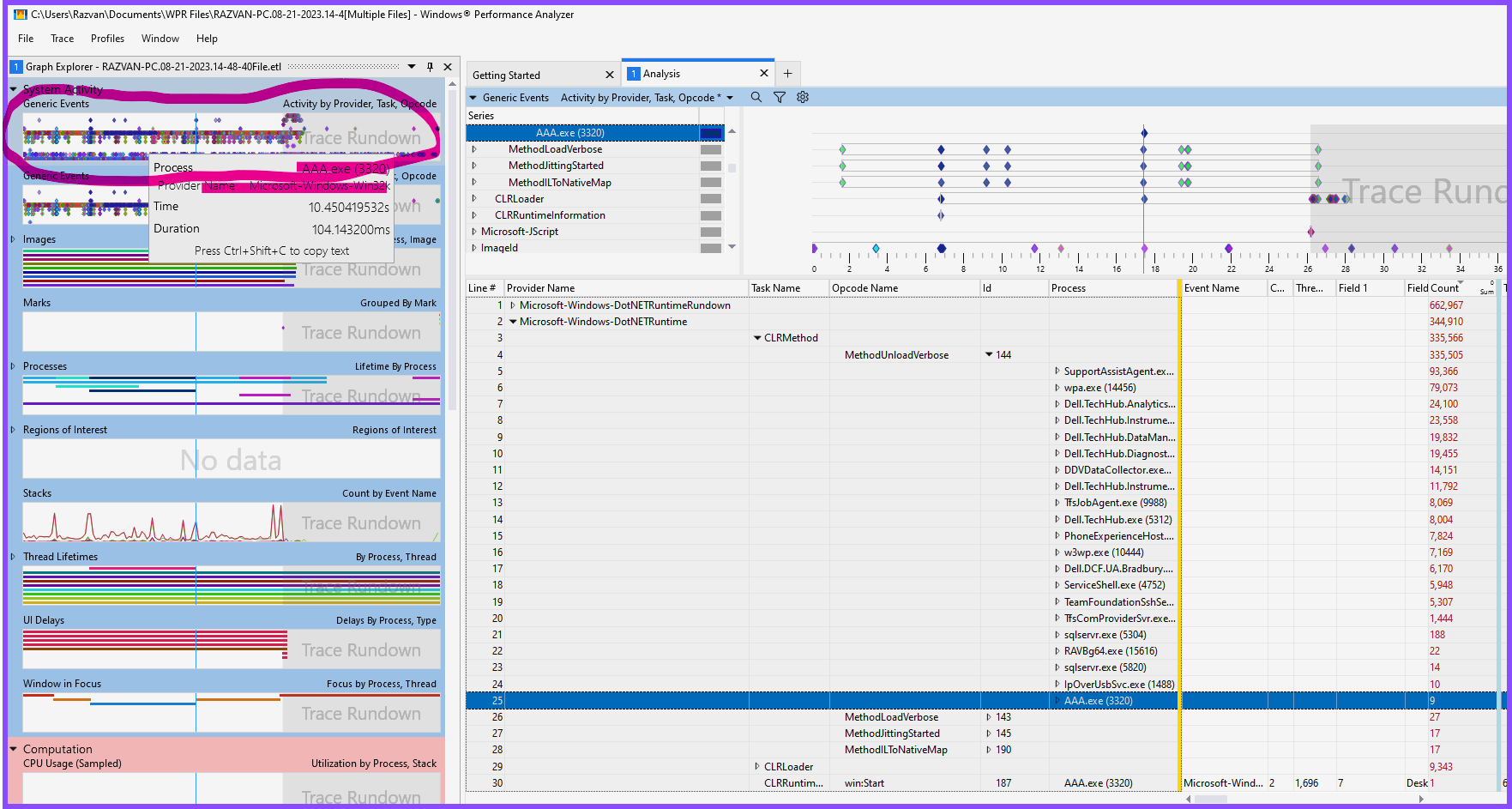
Task: Open the search icon in Generic Events toolbar
Action: click(x=756, y=97)
